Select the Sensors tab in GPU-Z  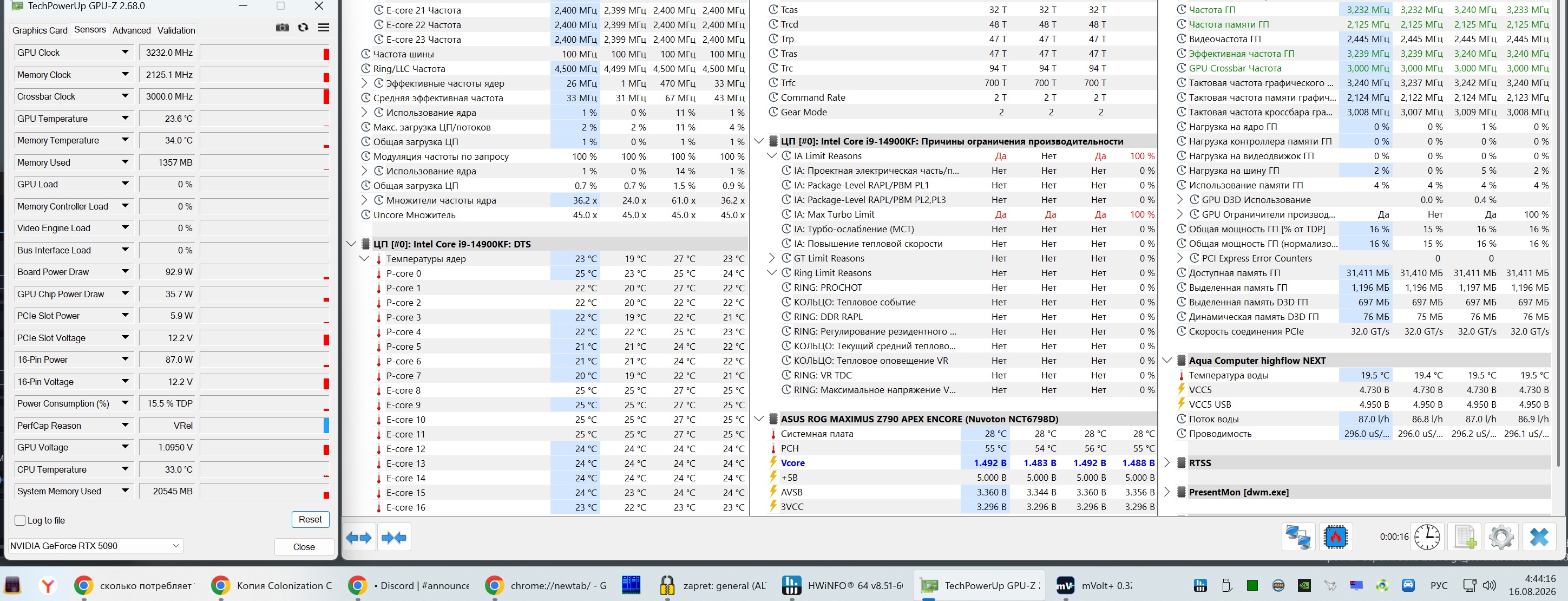[x=90, y=30]
